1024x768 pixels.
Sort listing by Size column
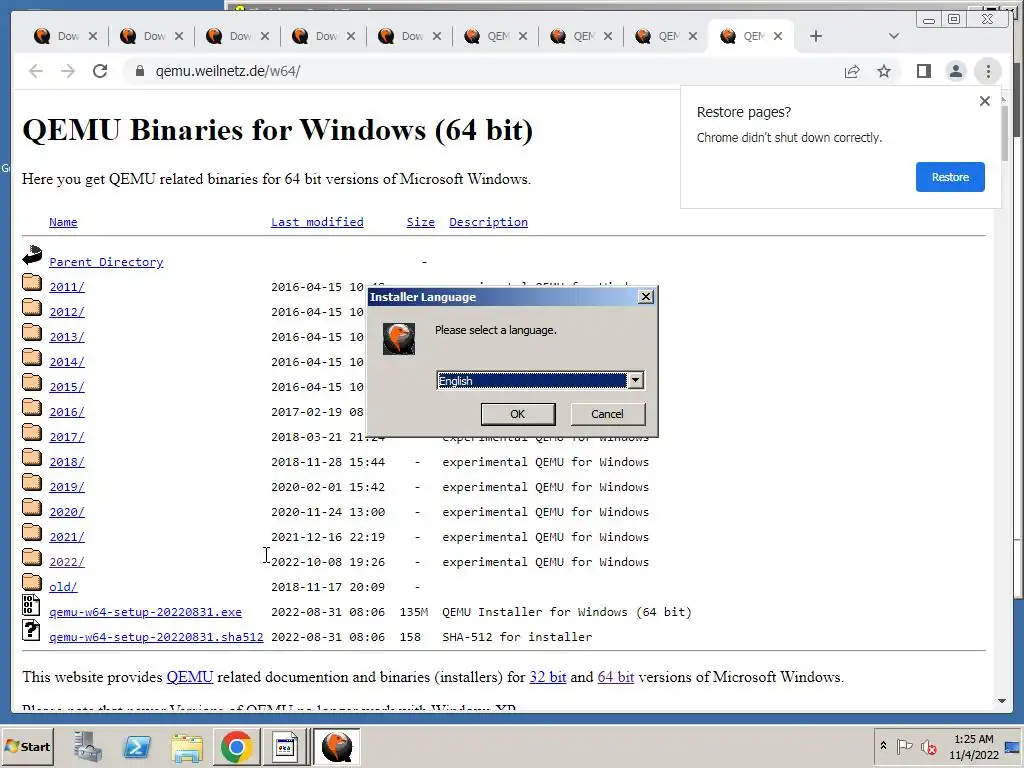tap(421, 222)
